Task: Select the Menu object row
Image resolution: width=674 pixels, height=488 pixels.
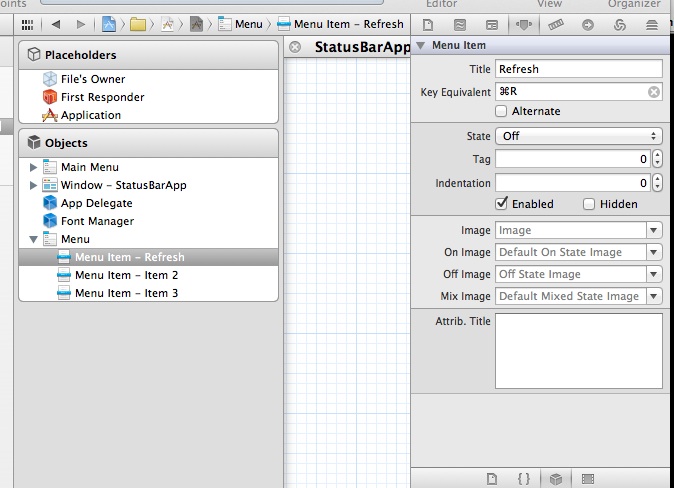Action: (x=148, y=239)
